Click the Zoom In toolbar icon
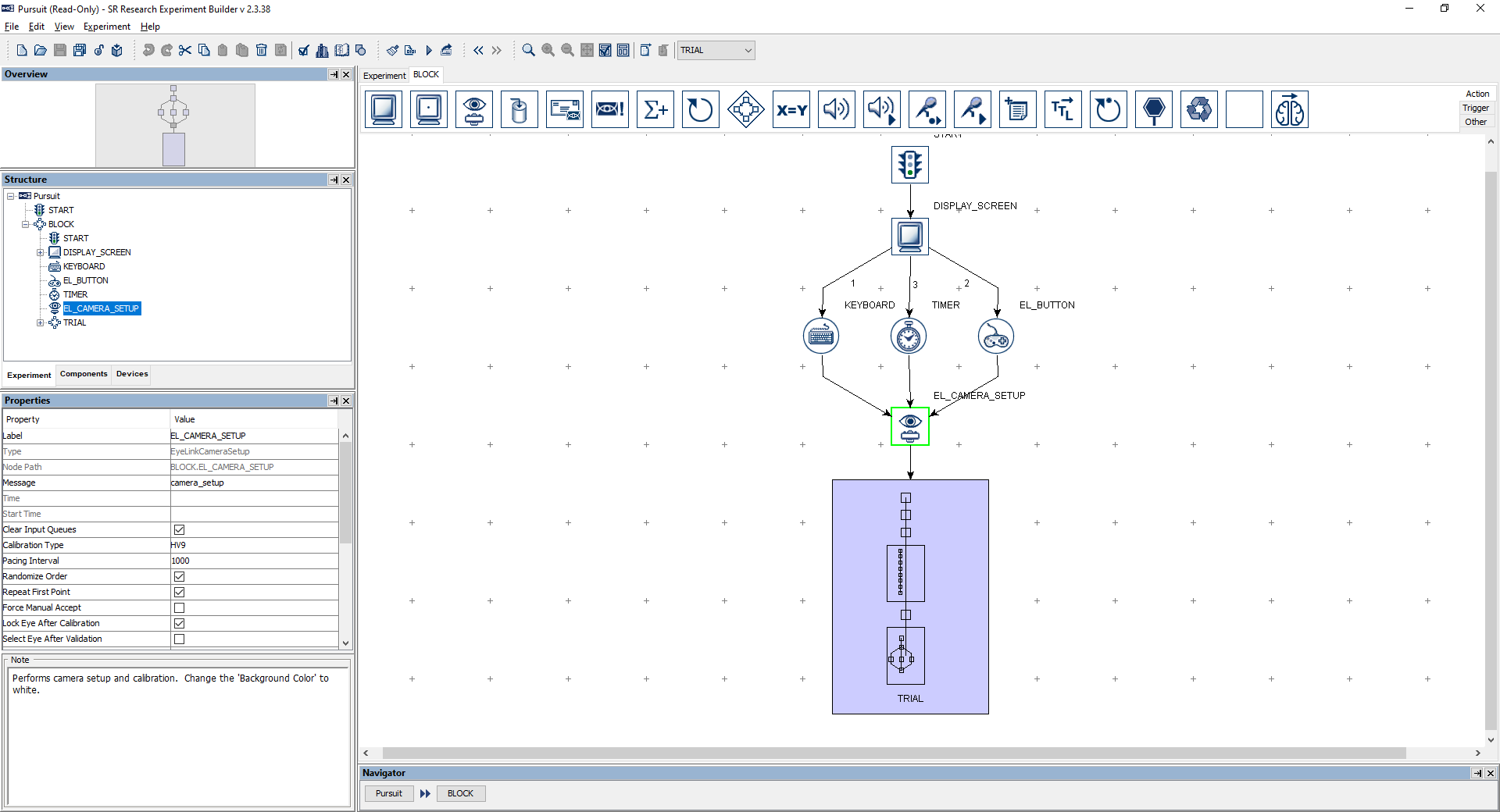Viewport: 1500px width, 812px height. (548, 50)
